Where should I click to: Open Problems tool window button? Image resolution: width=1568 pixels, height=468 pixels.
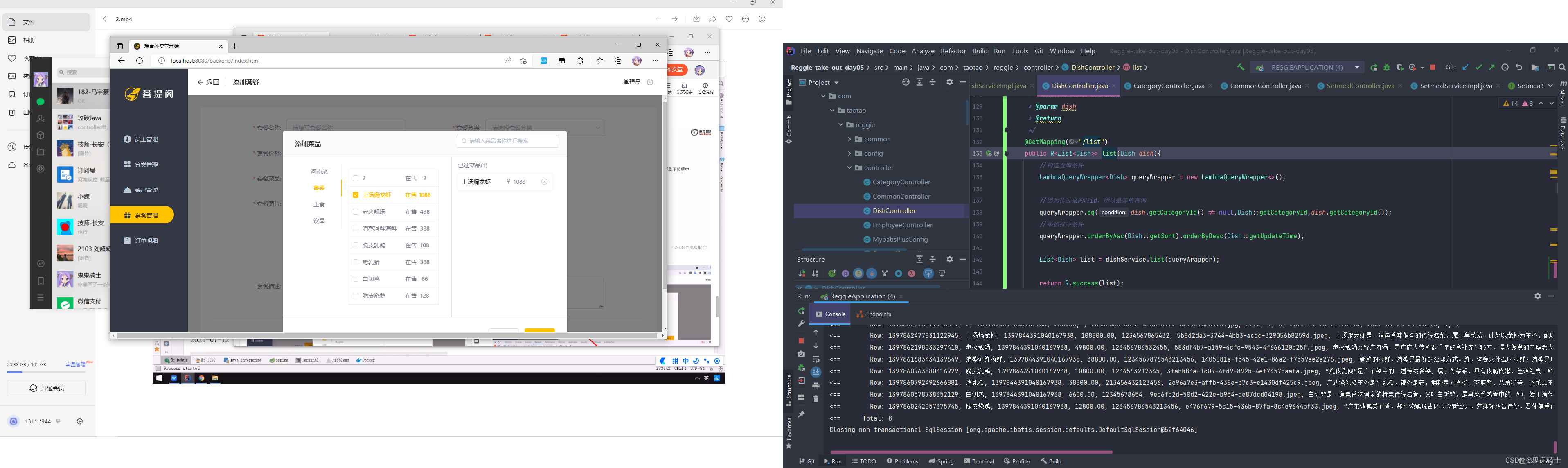[x=902, y=461]
